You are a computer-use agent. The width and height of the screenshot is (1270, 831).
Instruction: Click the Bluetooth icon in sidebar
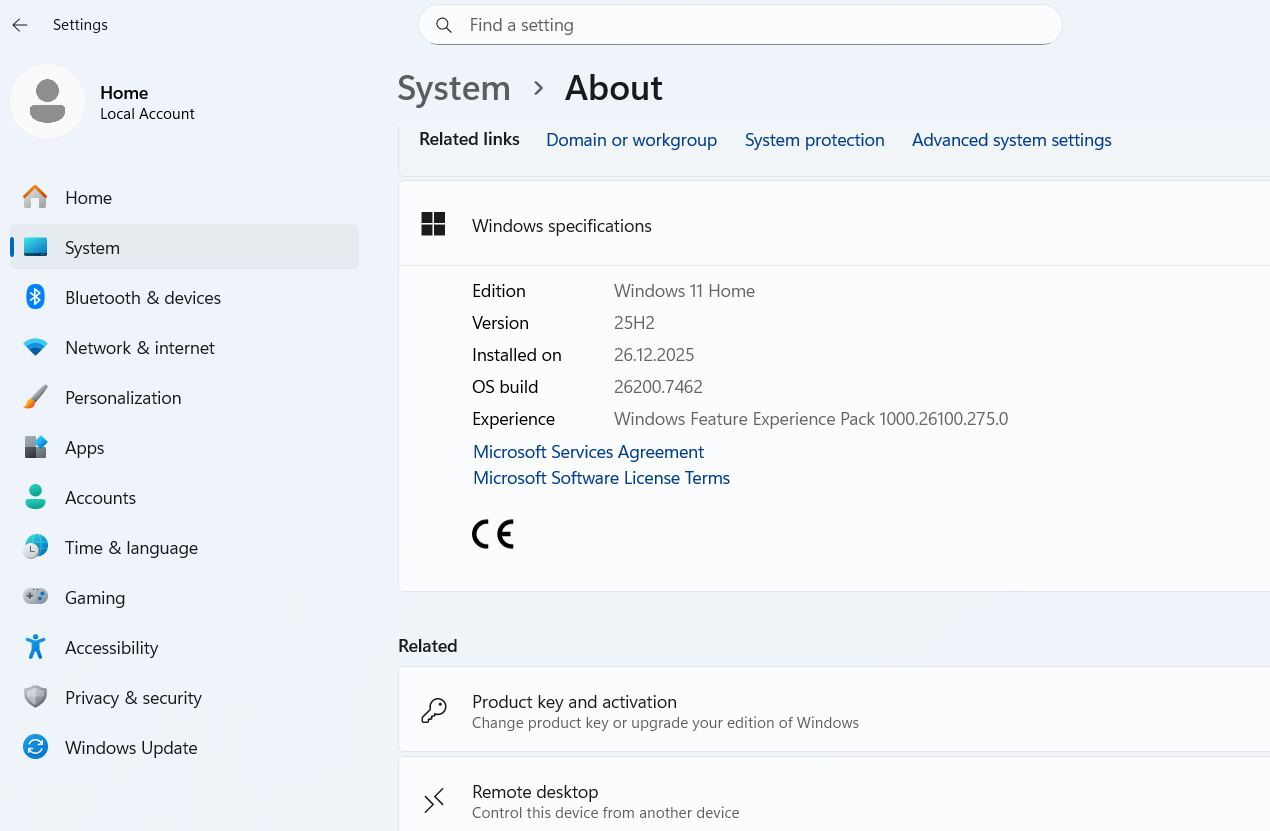coord(36,298)
